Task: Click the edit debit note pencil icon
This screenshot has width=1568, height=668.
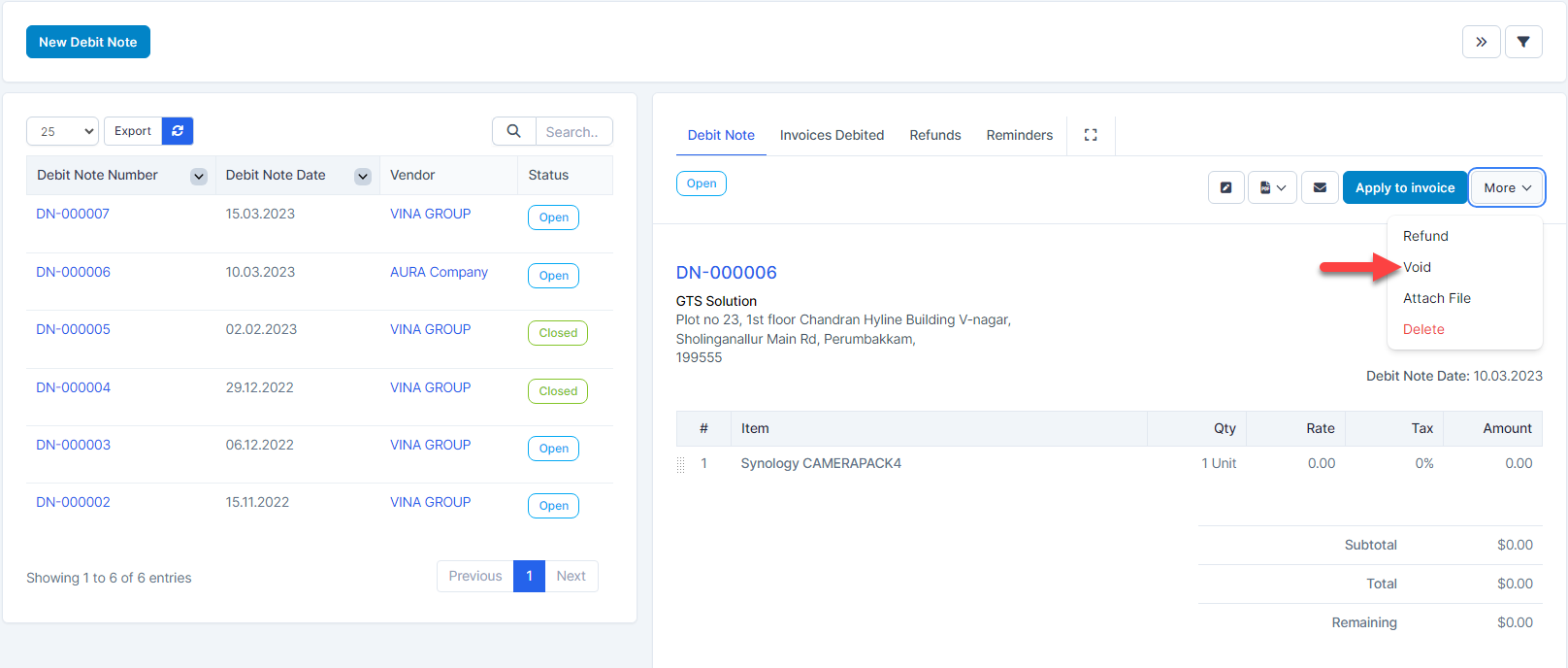Action: click(x=1225, y=187)
